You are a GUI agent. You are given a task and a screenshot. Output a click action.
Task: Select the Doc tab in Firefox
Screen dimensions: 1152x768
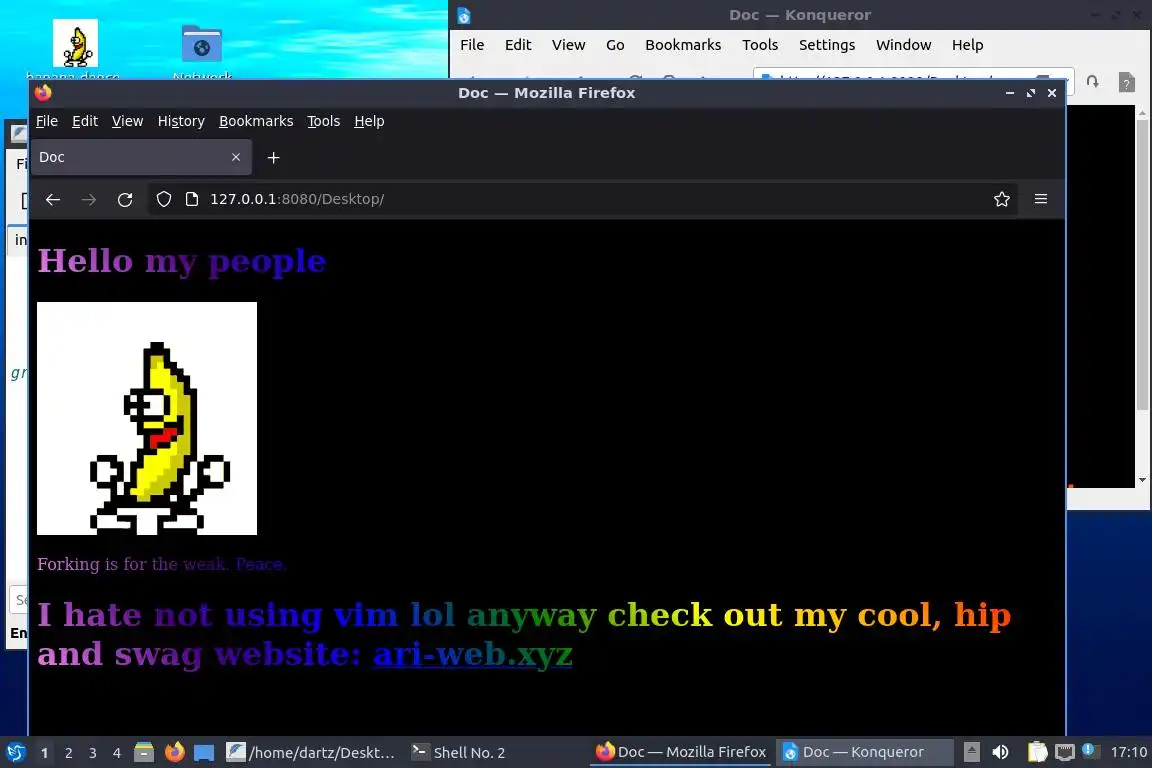coord(141,157)
